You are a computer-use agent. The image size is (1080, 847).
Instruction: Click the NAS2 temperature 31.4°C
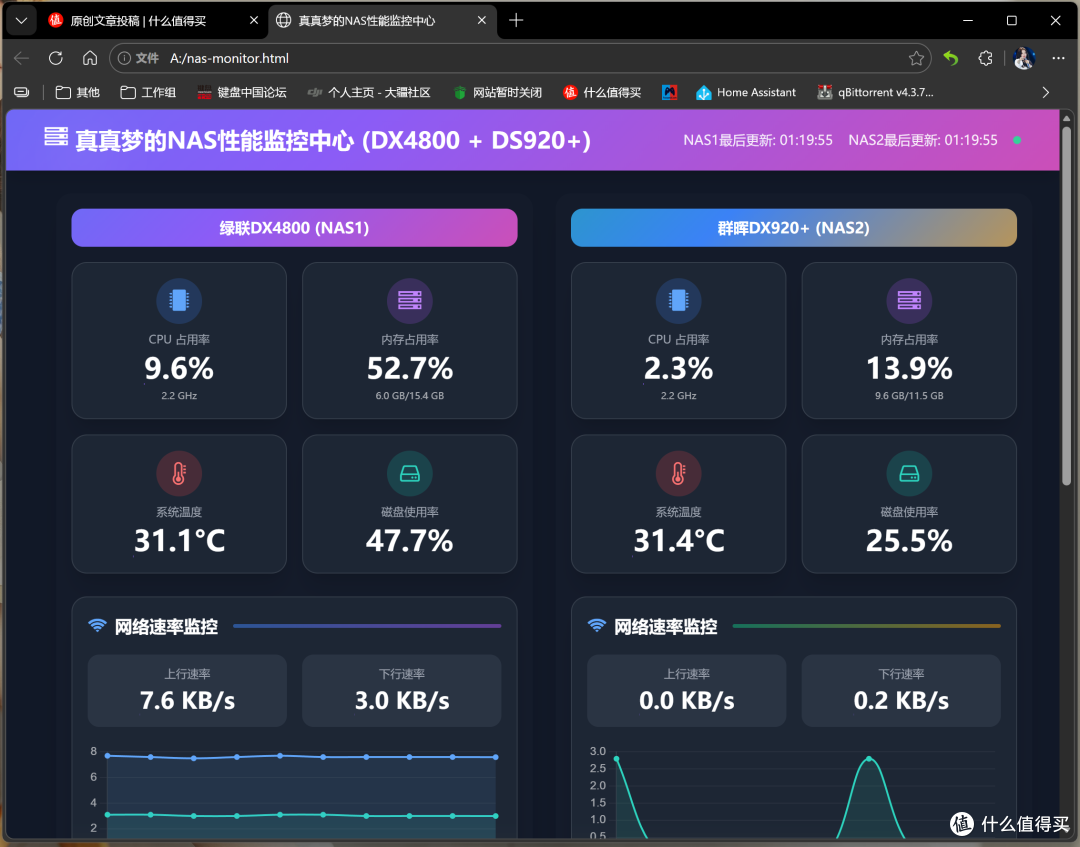click(x=678, y=541)
